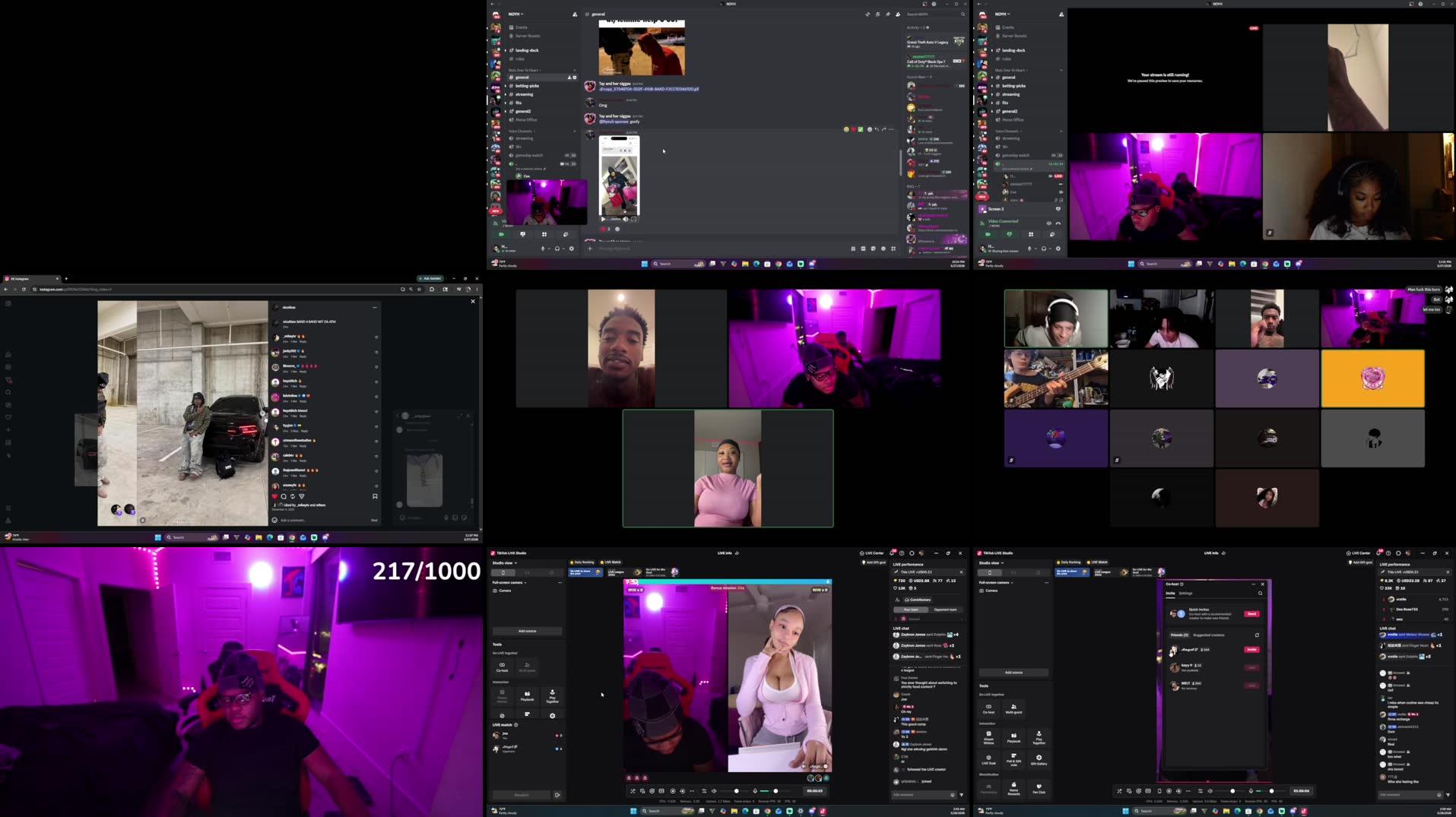Select portrait orientation toggle in TikTok match window
The height and width of the screenshot is (817, 1456).
point(503,572)
